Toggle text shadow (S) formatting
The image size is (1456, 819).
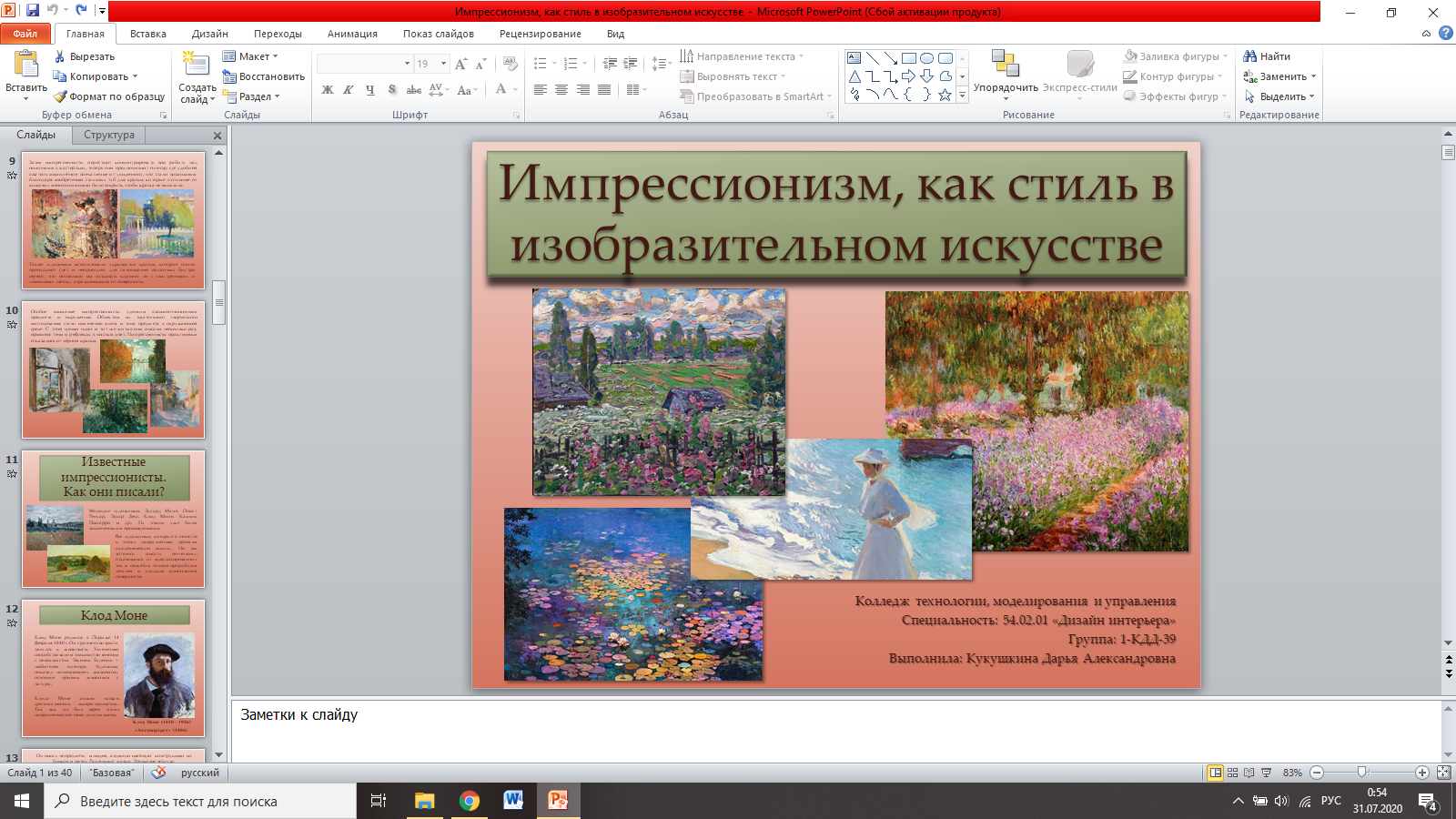391,89
